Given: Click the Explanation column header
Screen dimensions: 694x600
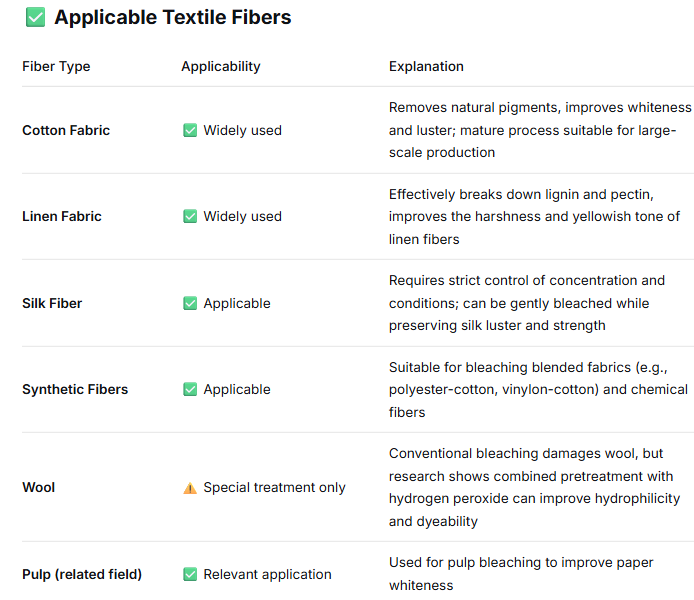Looking at the screenshot, I should pos(426,66).
